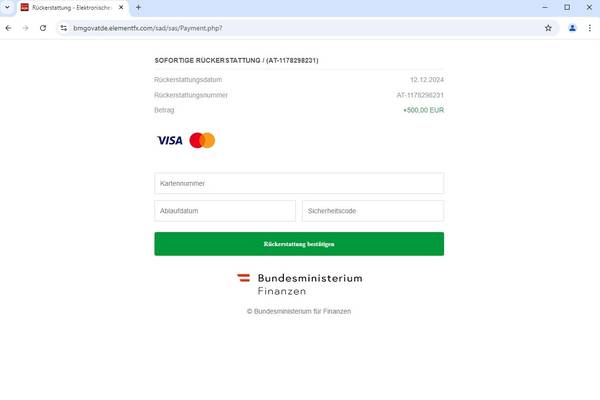600x400 pixels.
Task: Click the address bar URL
Action: 148,28
